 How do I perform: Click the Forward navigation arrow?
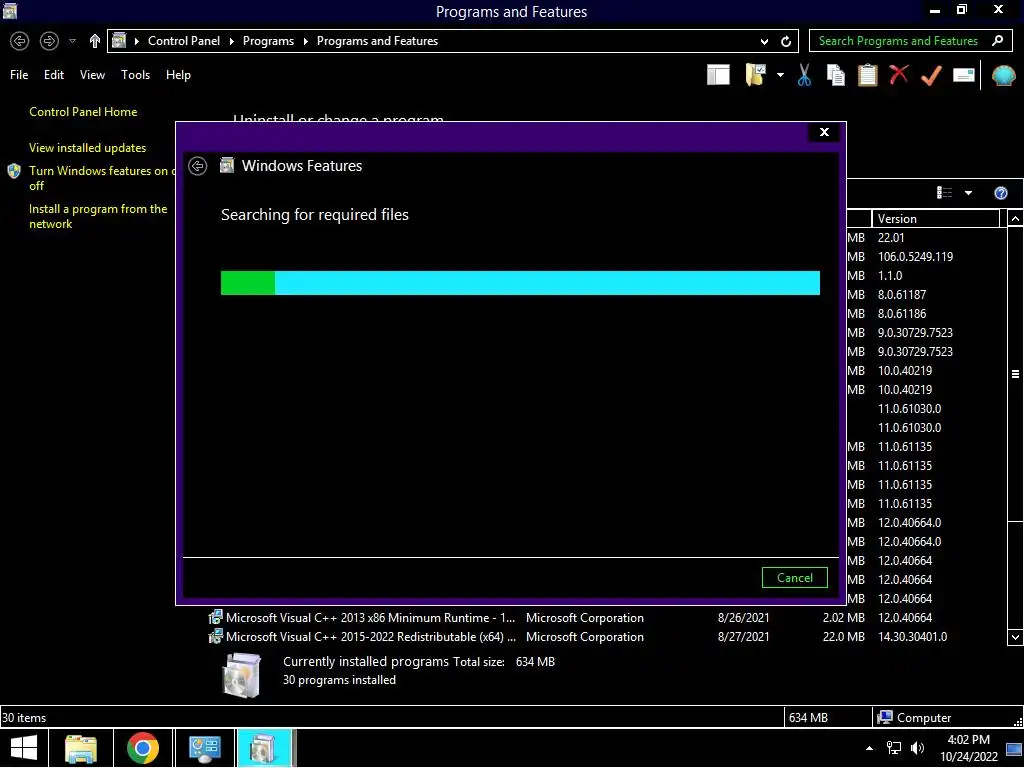click(49, 41)
